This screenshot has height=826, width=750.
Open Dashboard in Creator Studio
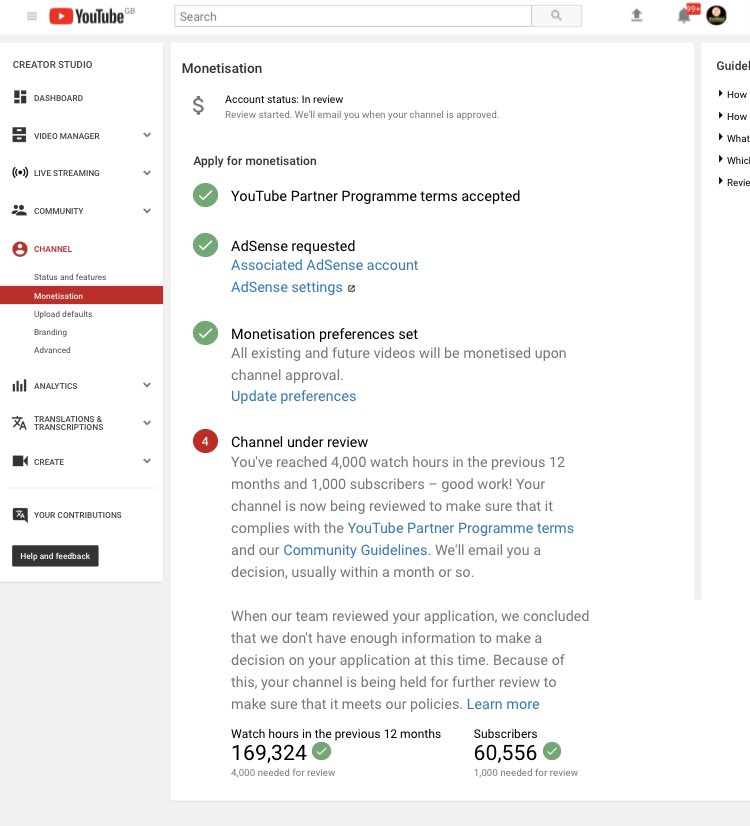coord(58,98)
